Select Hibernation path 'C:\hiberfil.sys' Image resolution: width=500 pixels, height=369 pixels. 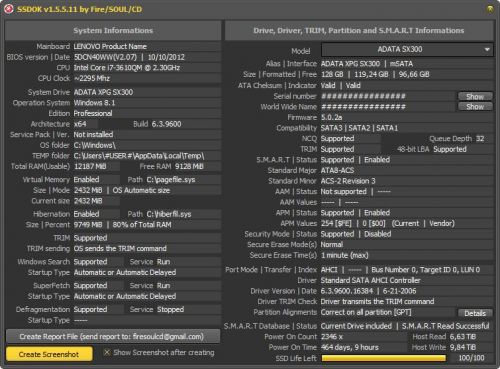pos(169,214)
